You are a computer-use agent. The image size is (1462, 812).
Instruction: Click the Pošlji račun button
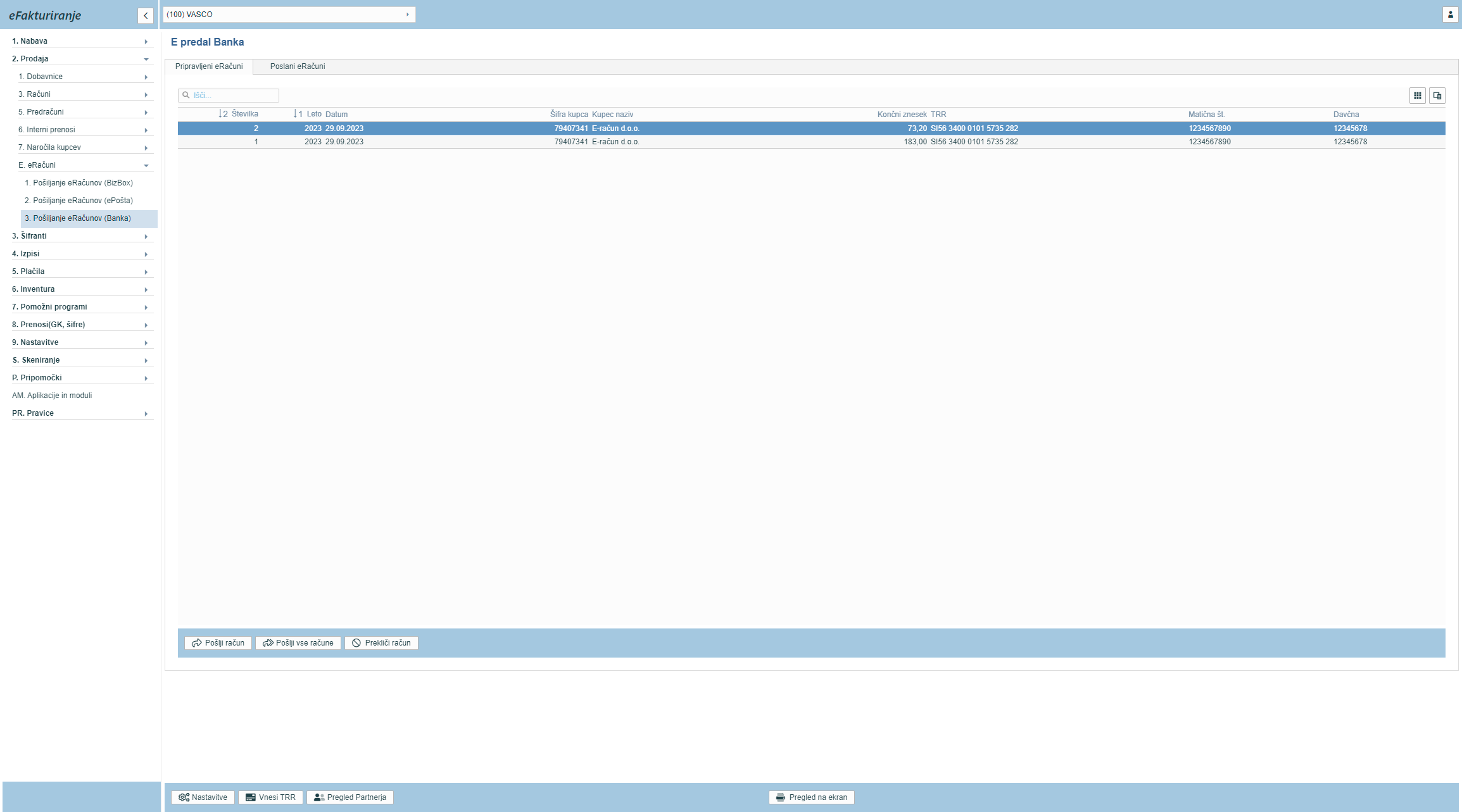point(218,643)
